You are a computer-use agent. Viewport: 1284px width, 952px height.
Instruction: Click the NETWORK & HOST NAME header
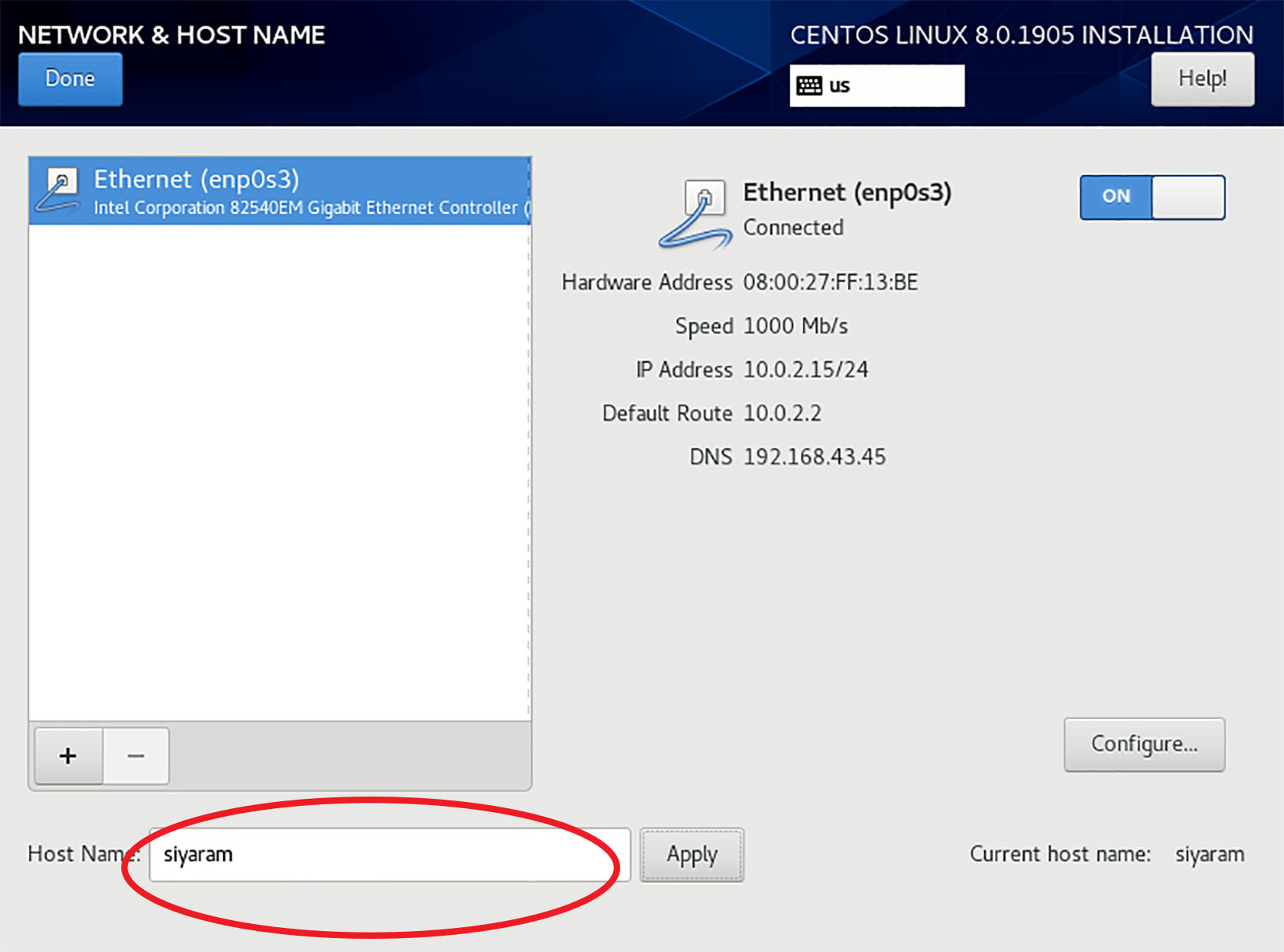tap(171, 35)
